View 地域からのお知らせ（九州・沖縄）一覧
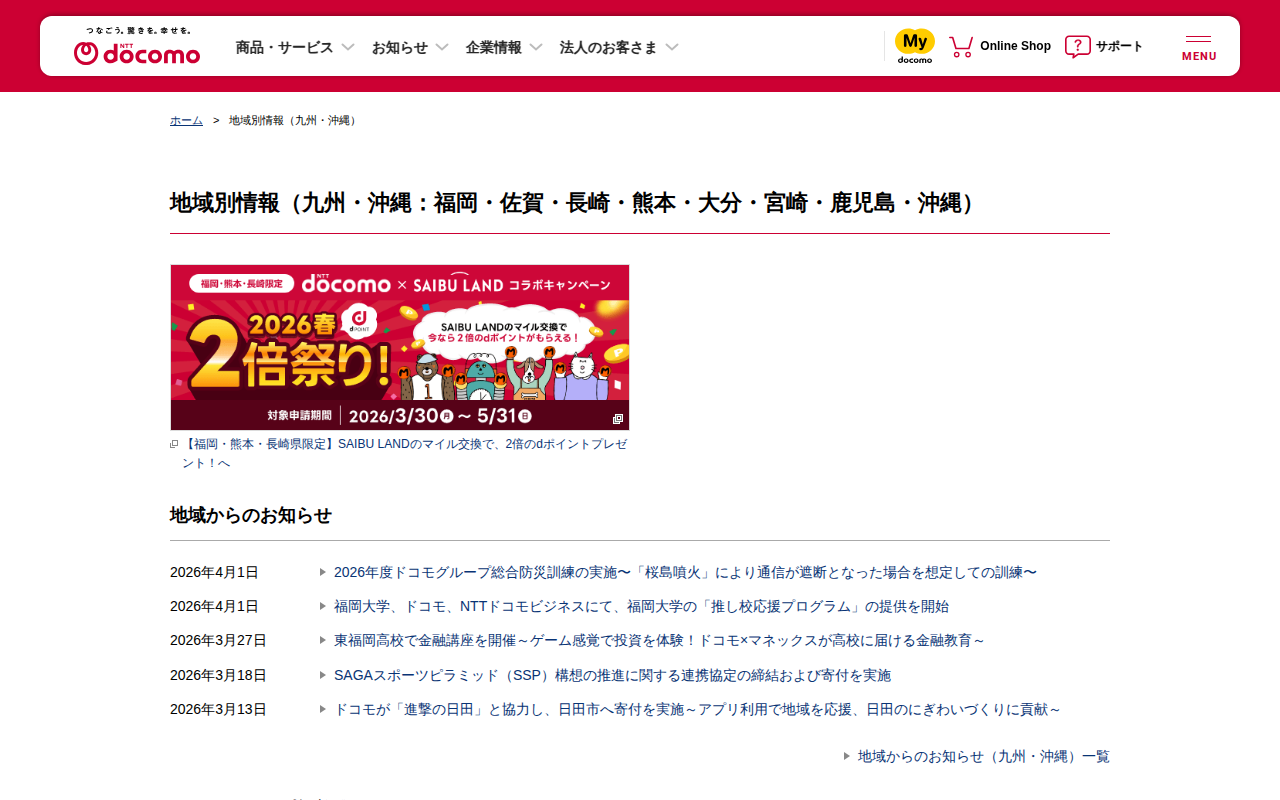The image size is (1280, 800). click(x=984, y=756)
